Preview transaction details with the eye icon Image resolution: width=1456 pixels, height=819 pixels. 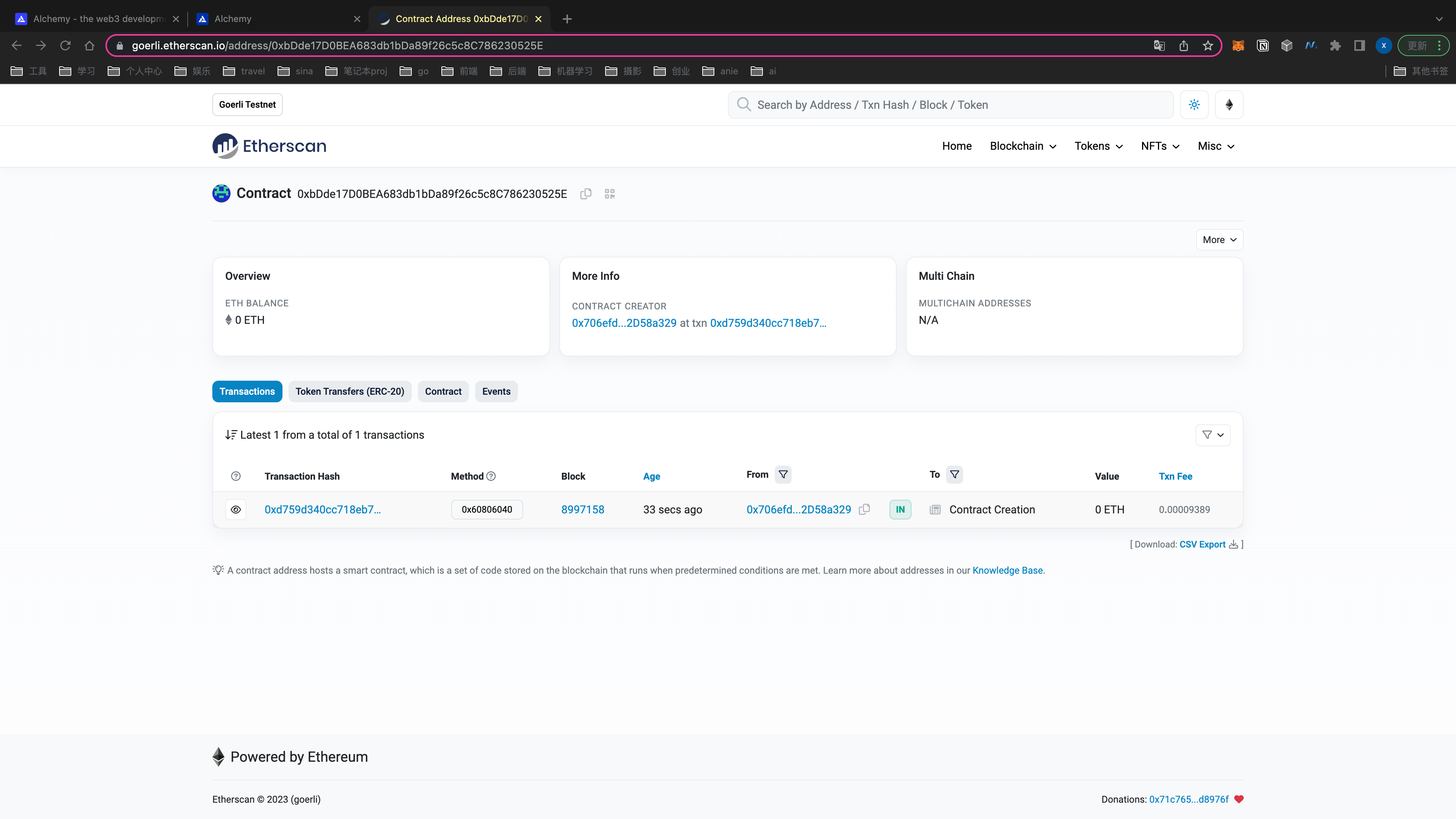click(x=236, y=509)
